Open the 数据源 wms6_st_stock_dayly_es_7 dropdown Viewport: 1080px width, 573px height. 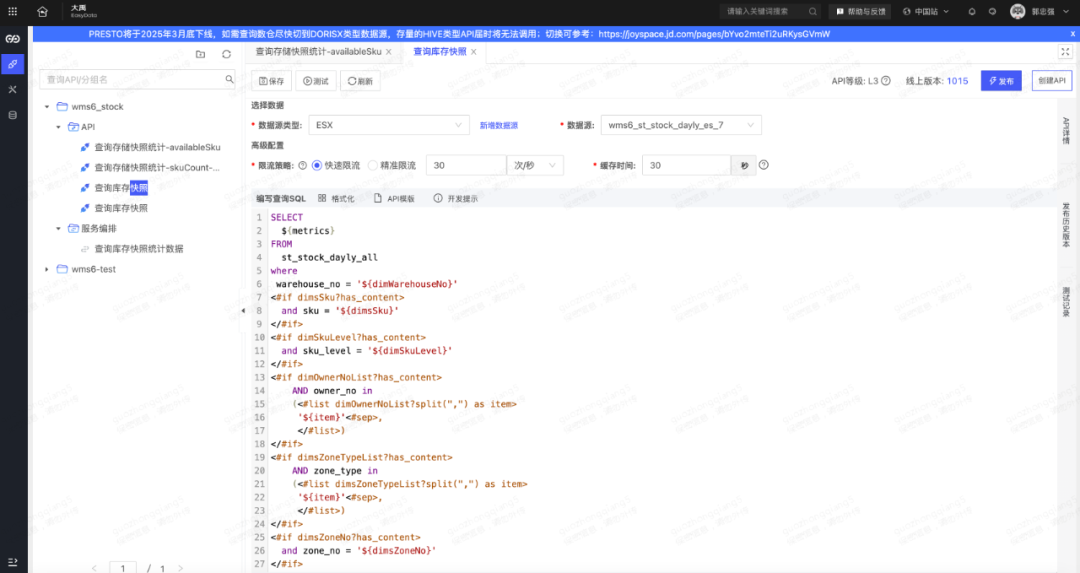click(x=681, y=125)
